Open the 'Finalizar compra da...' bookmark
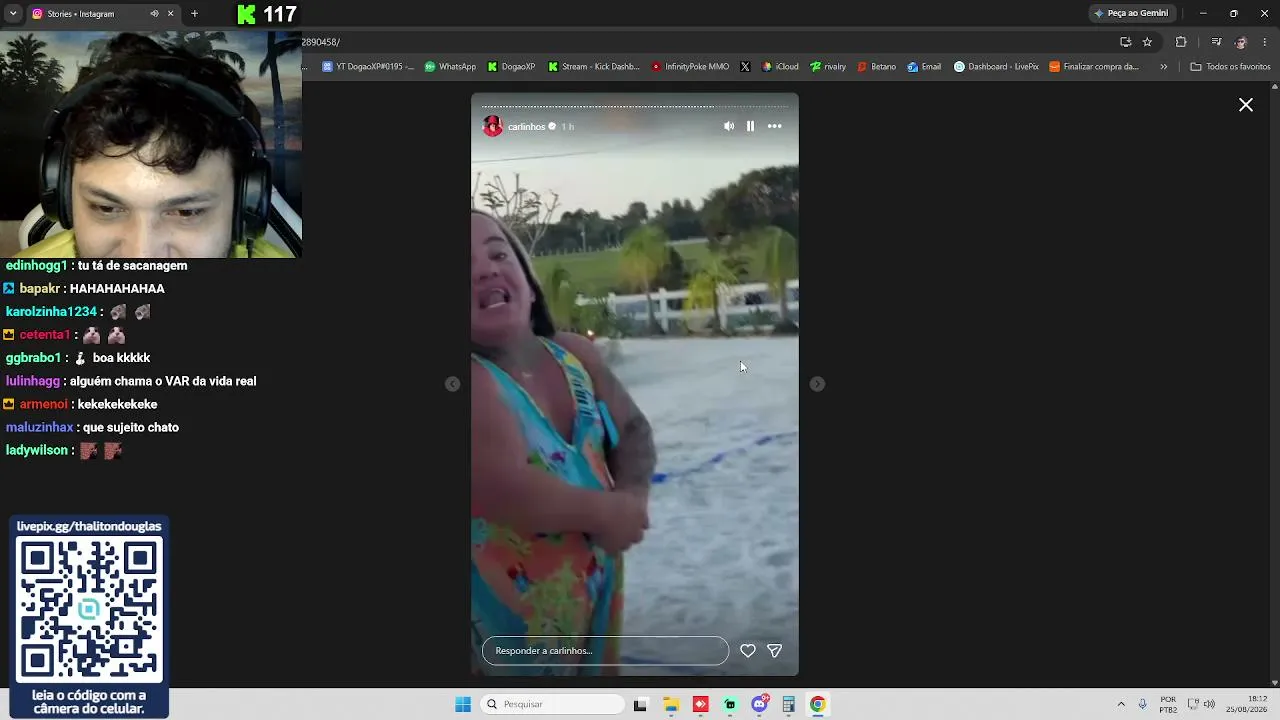The image size is (1280, 720). click(x=1094, y=67)
